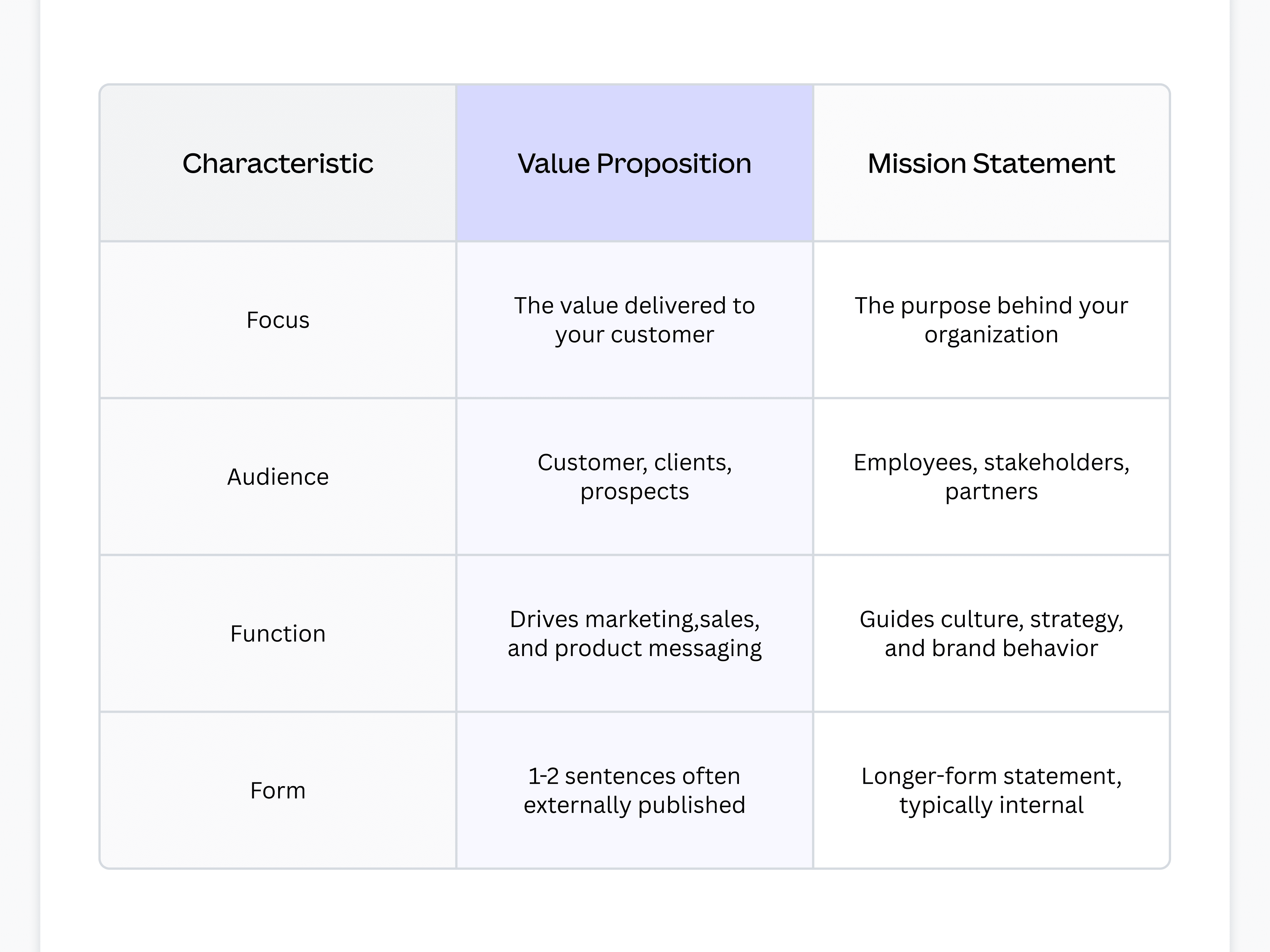
Task: Click the Form row label
Action: pos(278,790)
